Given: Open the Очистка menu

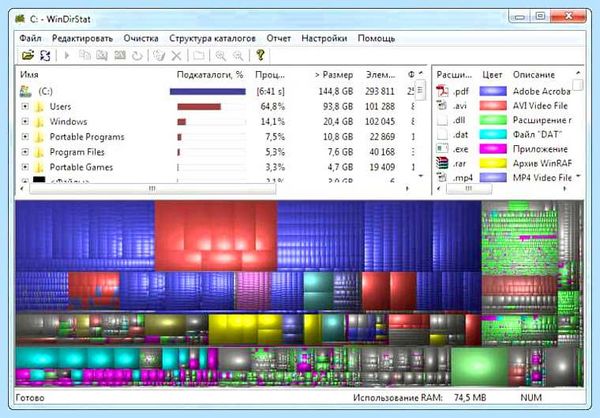Looking at the screenshot, I should coord(141,38).
